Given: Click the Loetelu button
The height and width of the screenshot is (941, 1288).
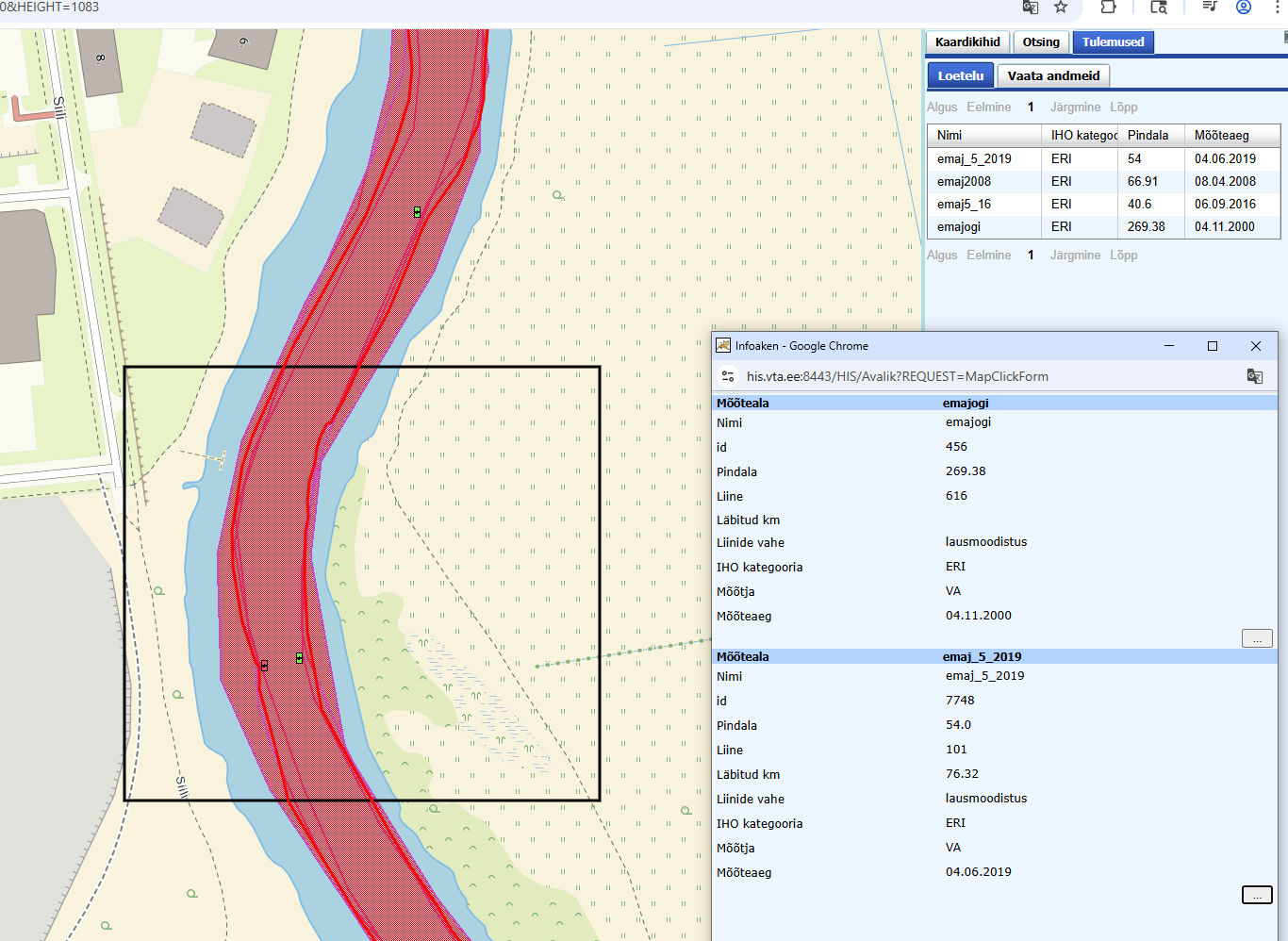Looking at the screenshot, I should tap(960, 76).
